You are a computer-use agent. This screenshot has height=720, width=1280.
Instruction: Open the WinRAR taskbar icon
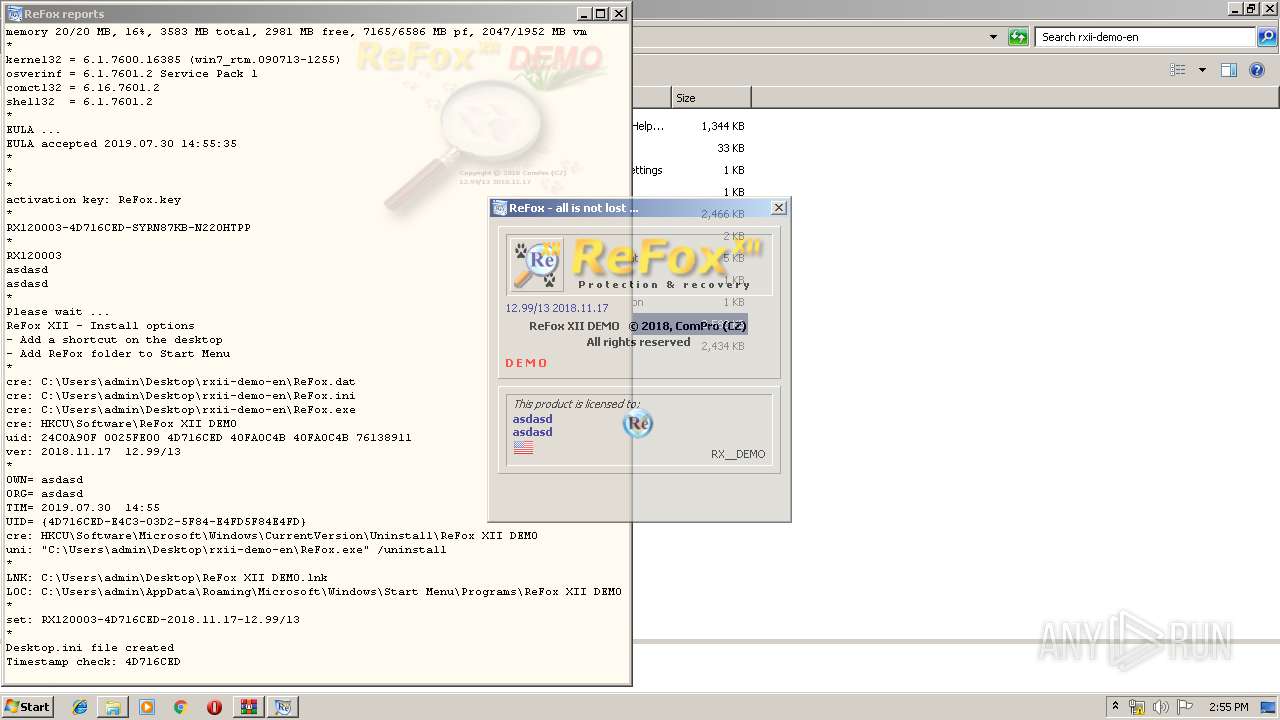(248, 707)
